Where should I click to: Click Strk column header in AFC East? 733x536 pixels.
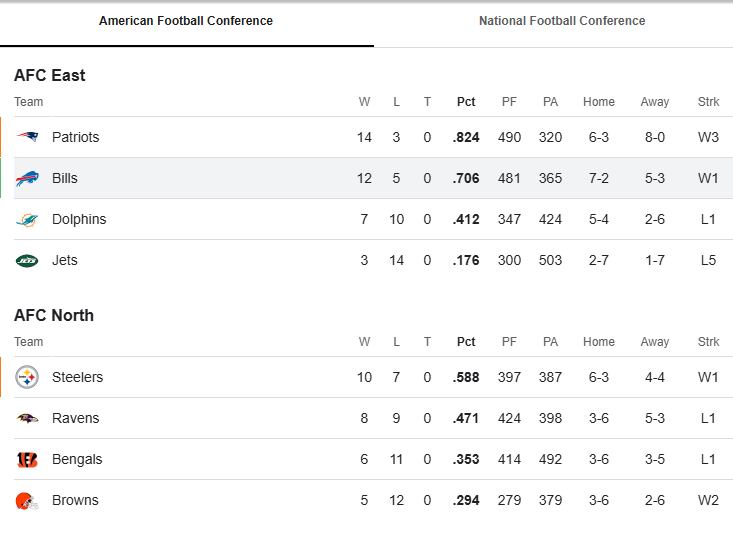point(708,102)
